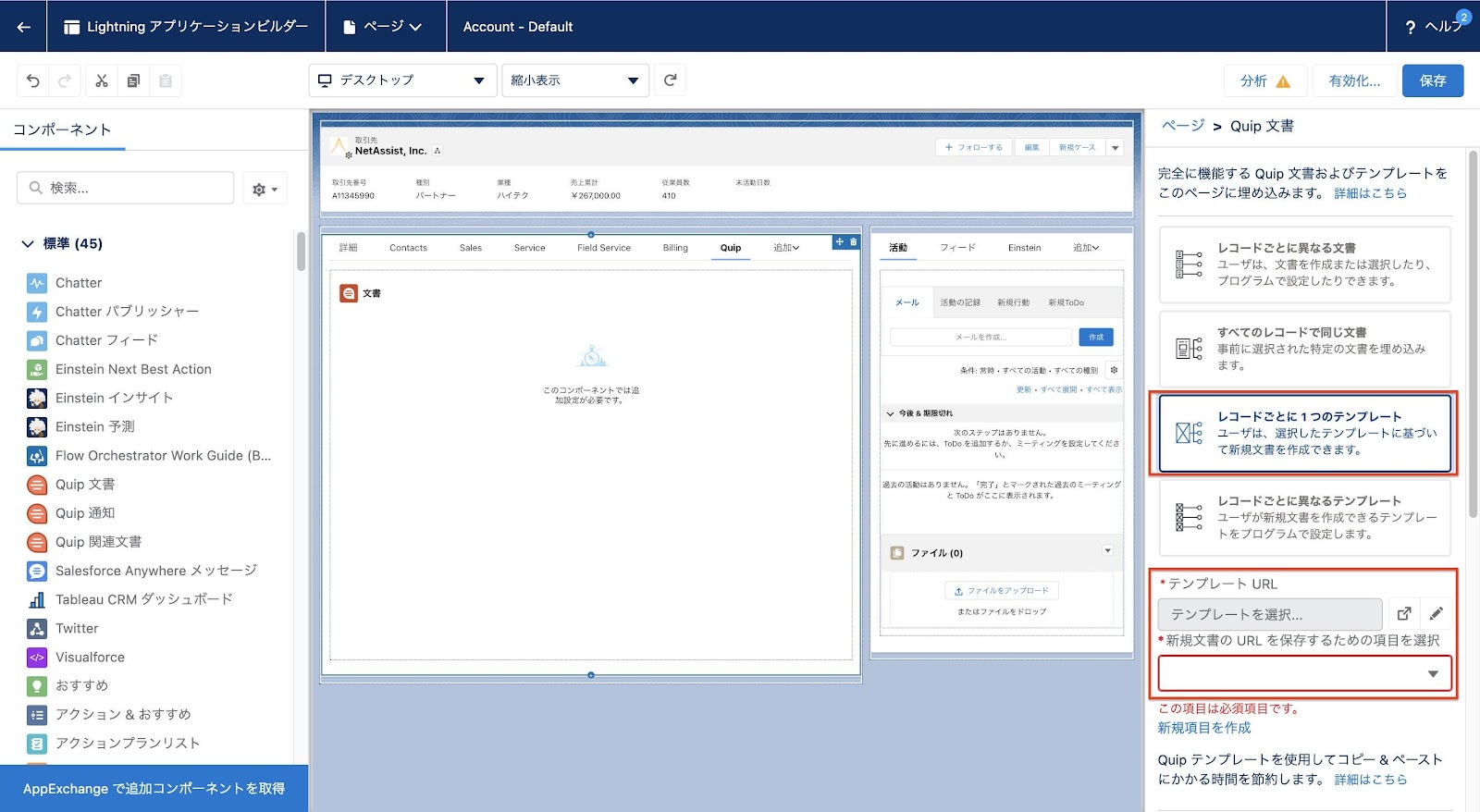Select Tableau CRM ダッシュボード component
This screenshot has width=1480, height=812.
pyautogui.click(x=130, y=599)
